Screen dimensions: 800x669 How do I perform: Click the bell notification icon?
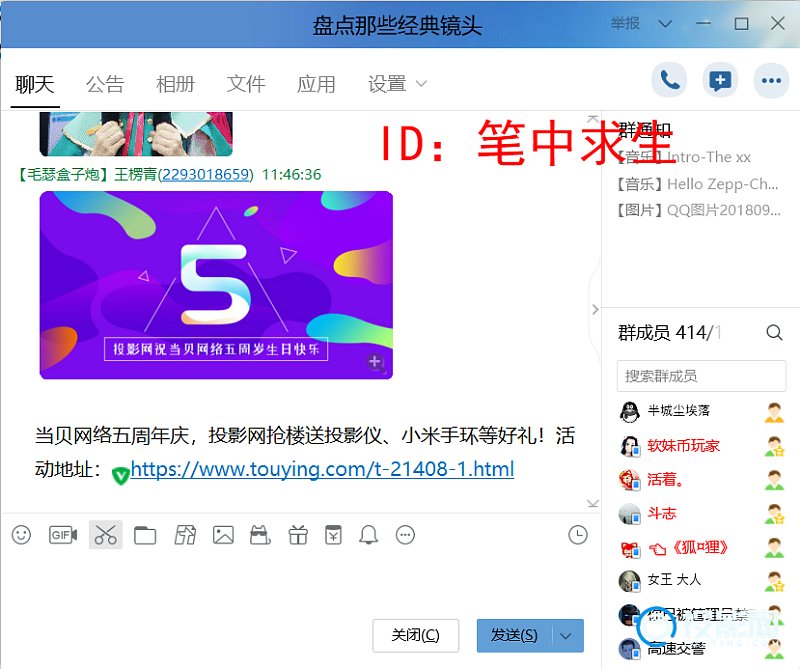tap(368, 535)
